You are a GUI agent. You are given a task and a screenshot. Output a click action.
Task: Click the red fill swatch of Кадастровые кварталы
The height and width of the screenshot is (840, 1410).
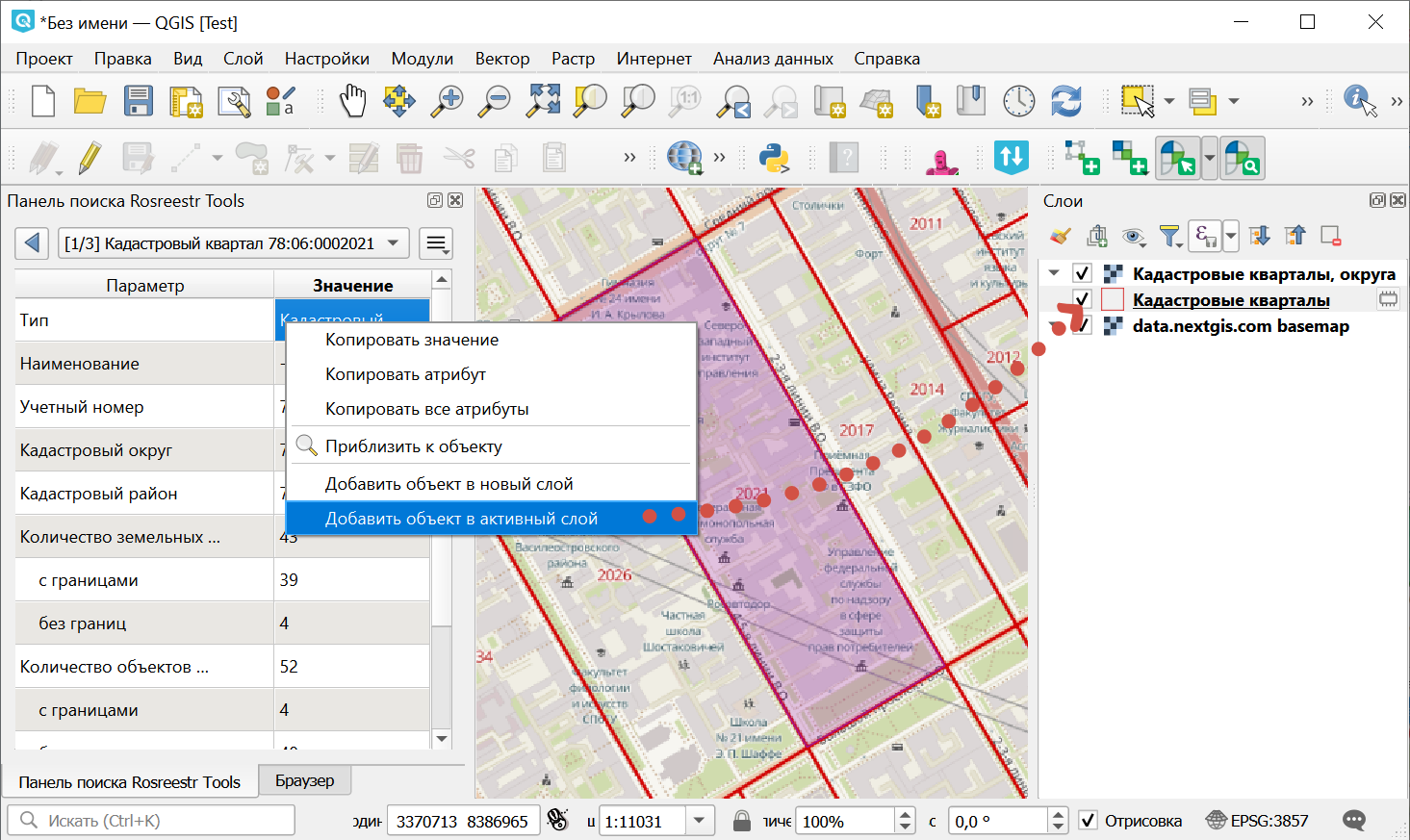point(1113,299)
